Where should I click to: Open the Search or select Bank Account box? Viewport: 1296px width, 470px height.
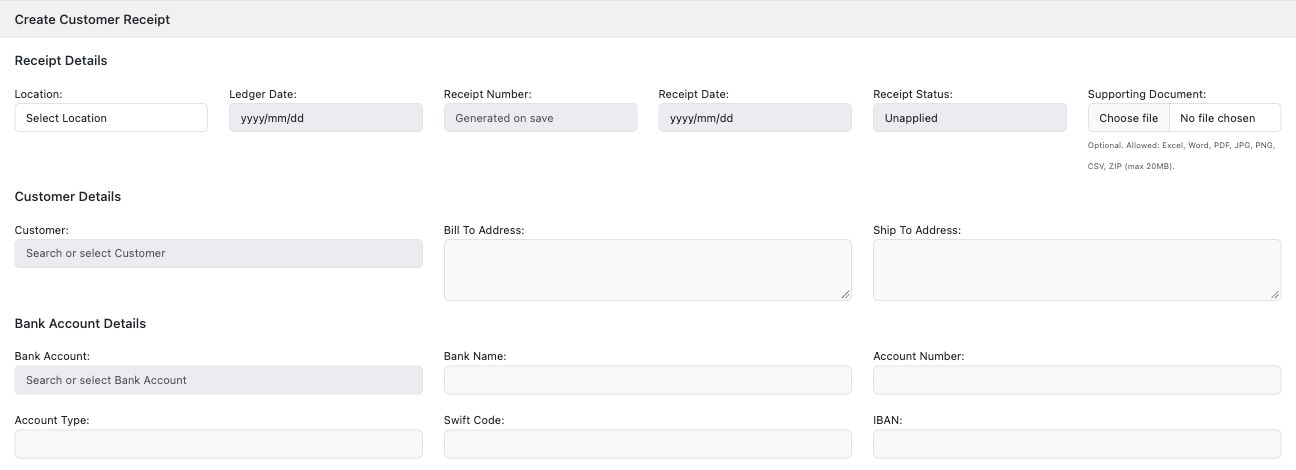(x=219, y=380)
